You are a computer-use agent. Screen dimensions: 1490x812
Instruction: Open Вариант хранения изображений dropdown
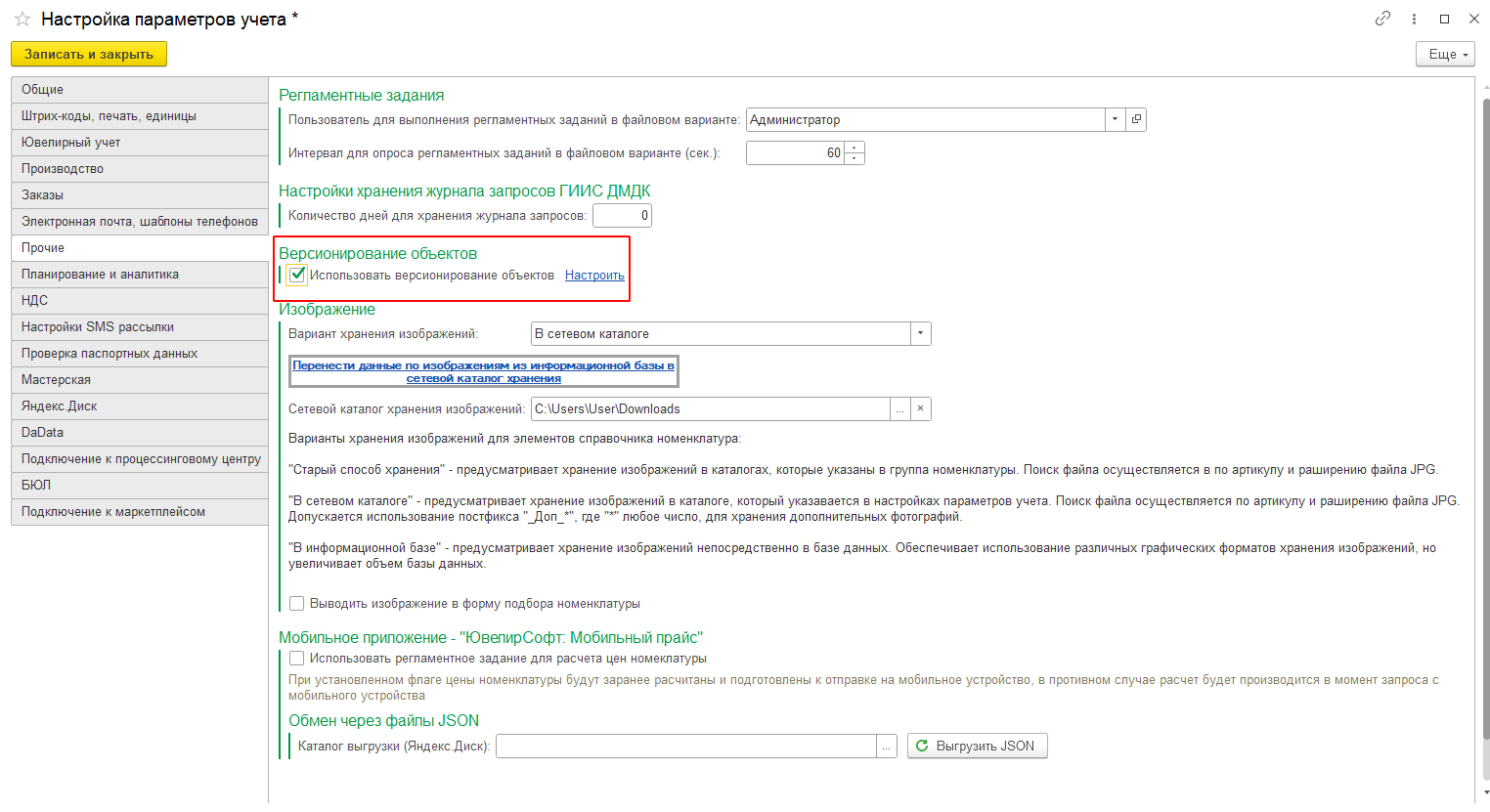(x=920, y=334)
